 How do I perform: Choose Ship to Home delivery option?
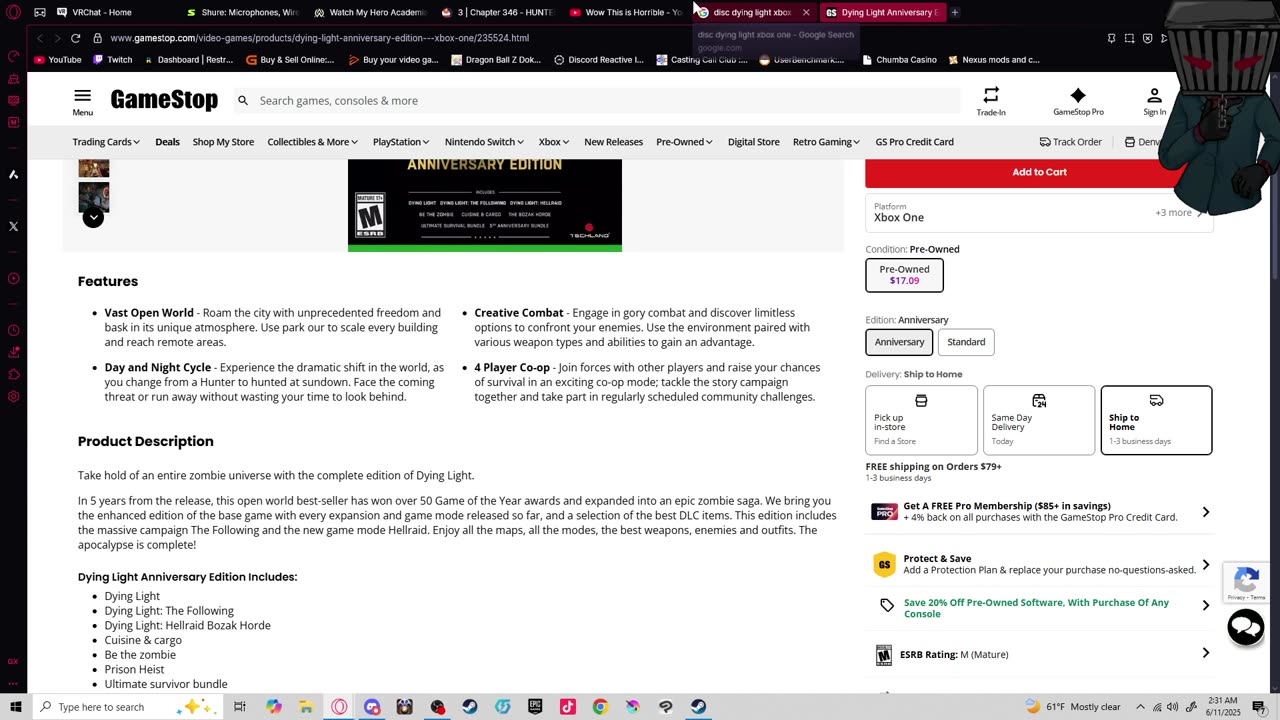click(x=1156, y=420)
